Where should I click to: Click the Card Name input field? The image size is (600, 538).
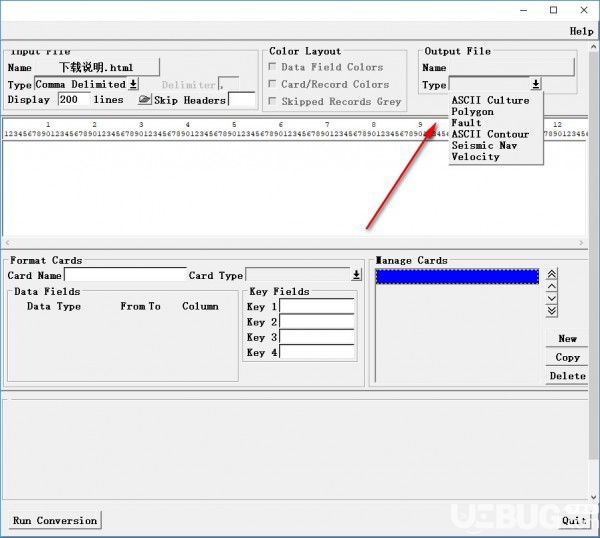125,275
